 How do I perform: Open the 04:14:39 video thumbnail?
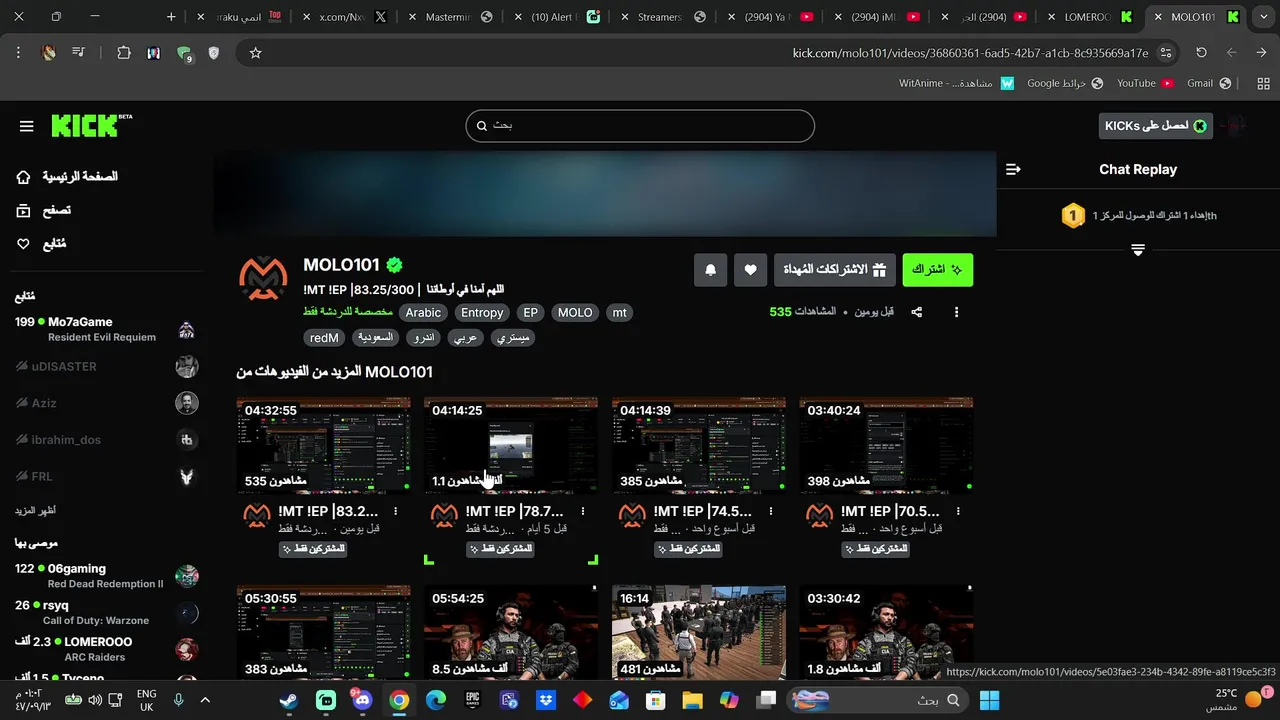(698, 446)
